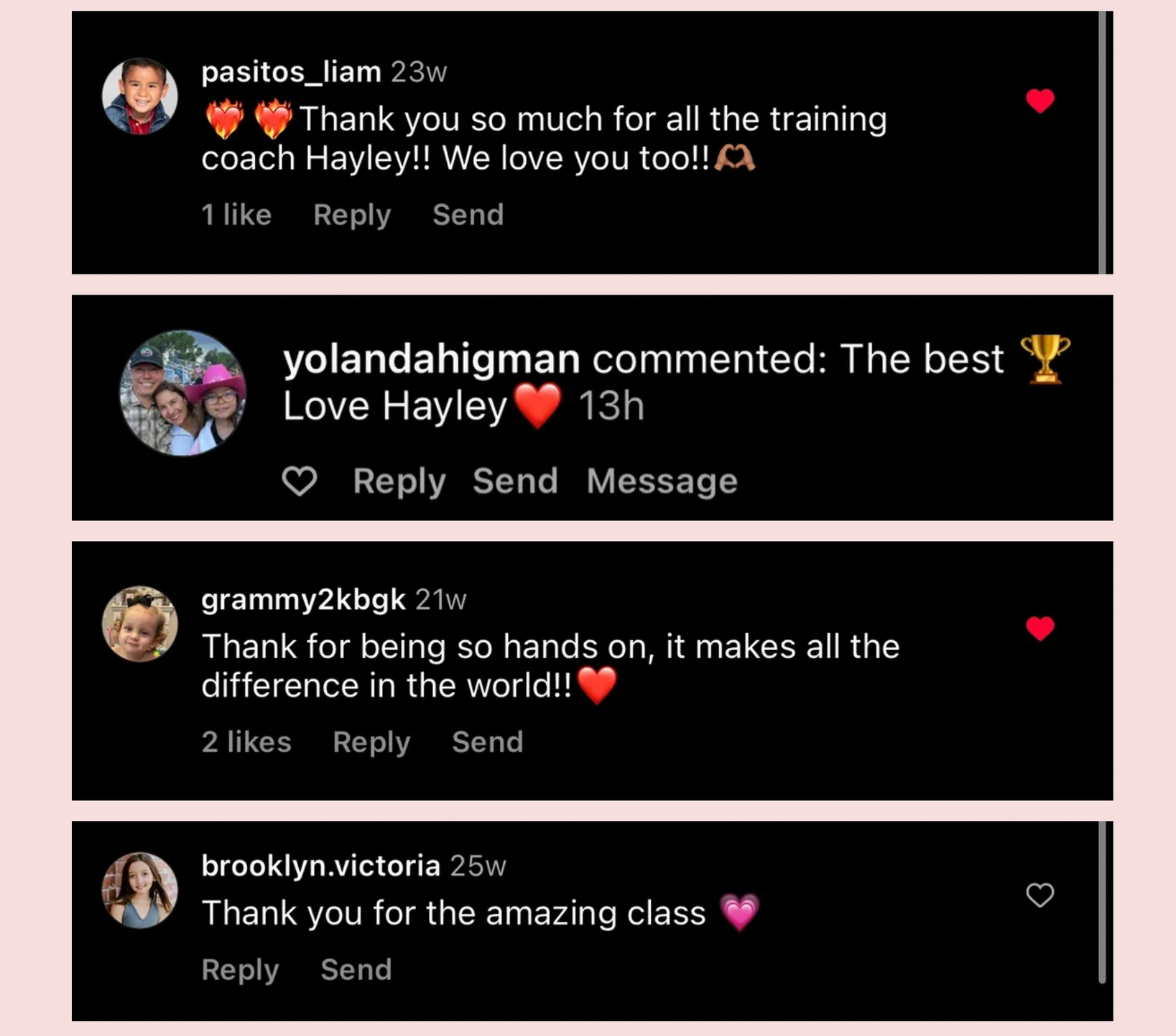This screenshot has width=1176, height=1036.
Task: Reply to pasitos_liam's comment
Action: [352, 215]
